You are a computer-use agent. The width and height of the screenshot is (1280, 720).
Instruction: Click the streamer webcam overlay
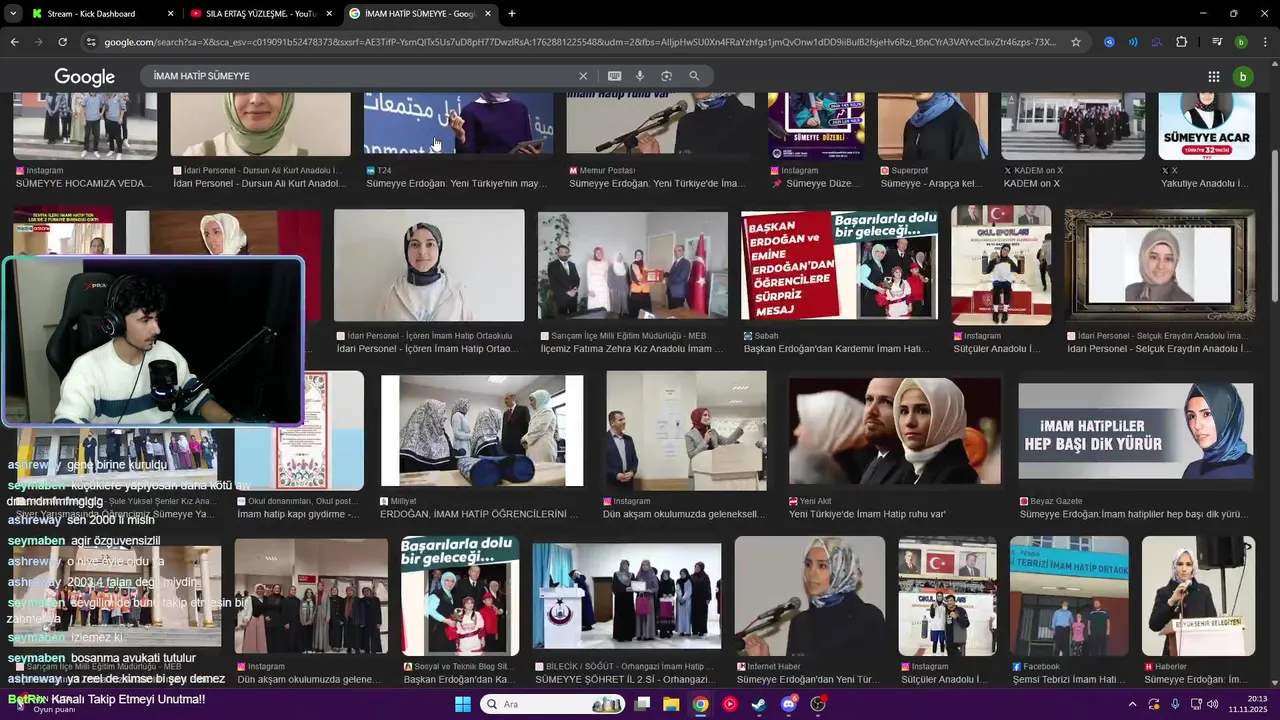153,342
